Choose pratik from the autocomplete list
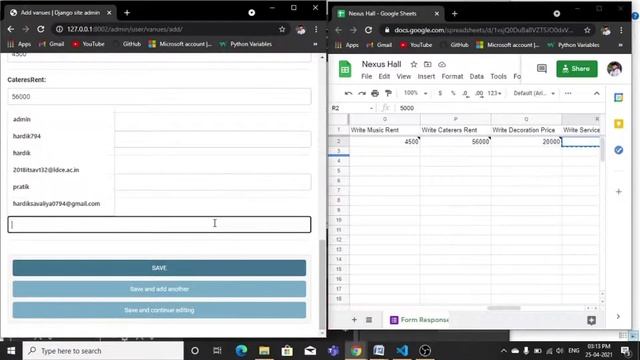Viewport: 640px width, 360px height. click(61, 187)
